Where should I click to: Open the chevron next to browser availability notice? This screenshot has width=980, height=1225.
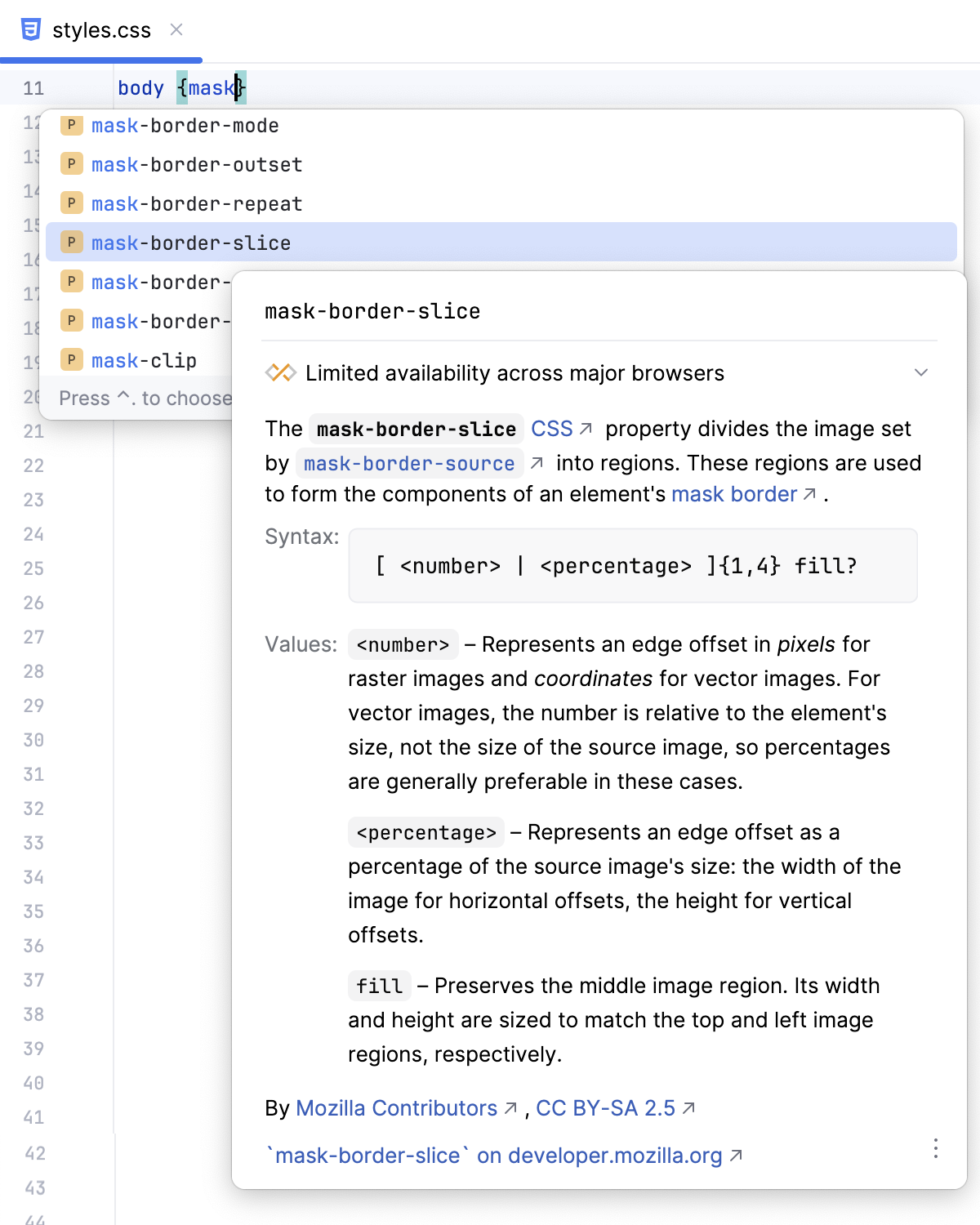(921, 372)
